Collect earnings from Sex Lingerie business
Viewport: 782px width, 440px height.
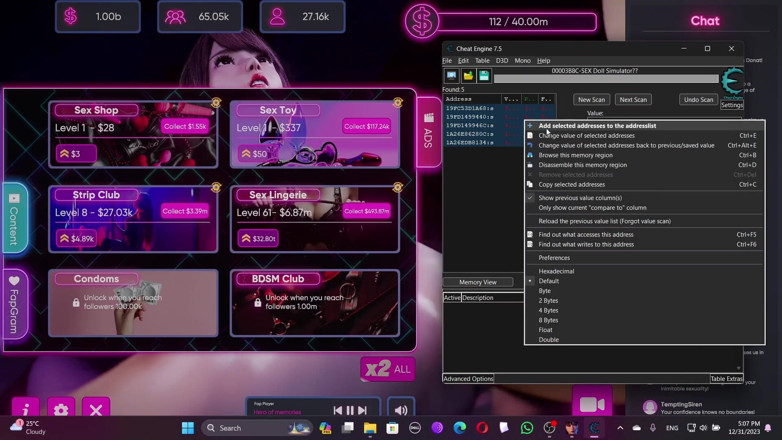coord(366,211)
